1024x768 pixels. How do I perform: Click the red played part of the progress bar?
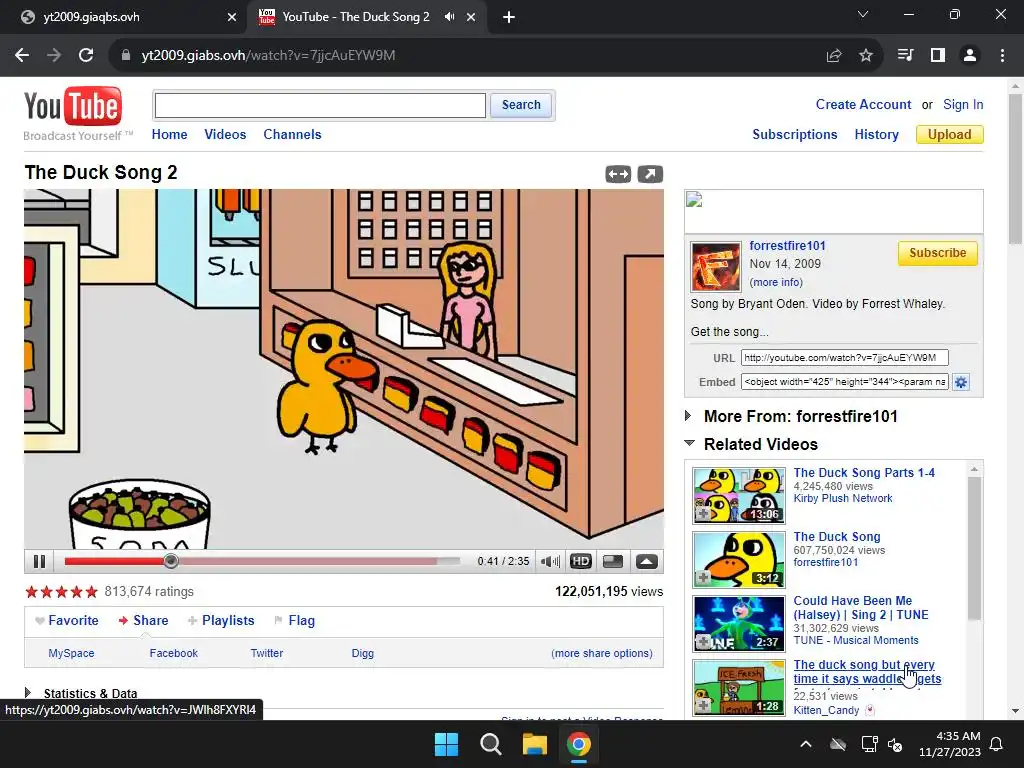click(114, 561)
